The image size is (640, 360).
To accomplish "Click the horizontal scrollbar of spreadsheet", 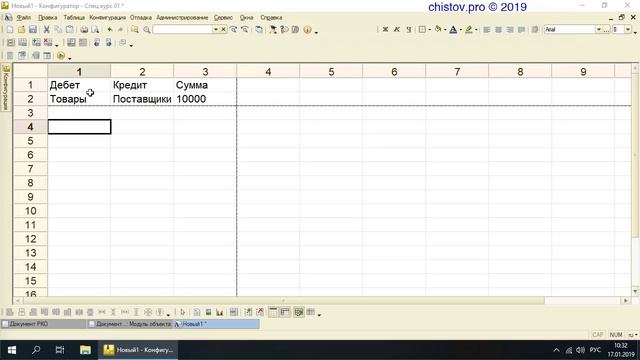I will coord(283,300).
